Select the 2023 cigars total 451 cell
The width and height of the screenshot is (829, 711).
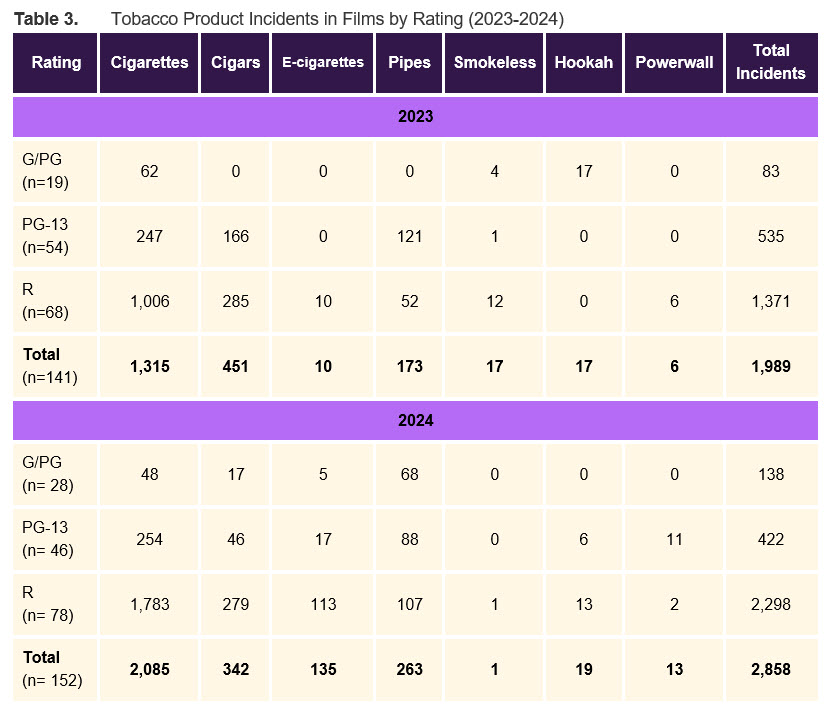[235, 366]
